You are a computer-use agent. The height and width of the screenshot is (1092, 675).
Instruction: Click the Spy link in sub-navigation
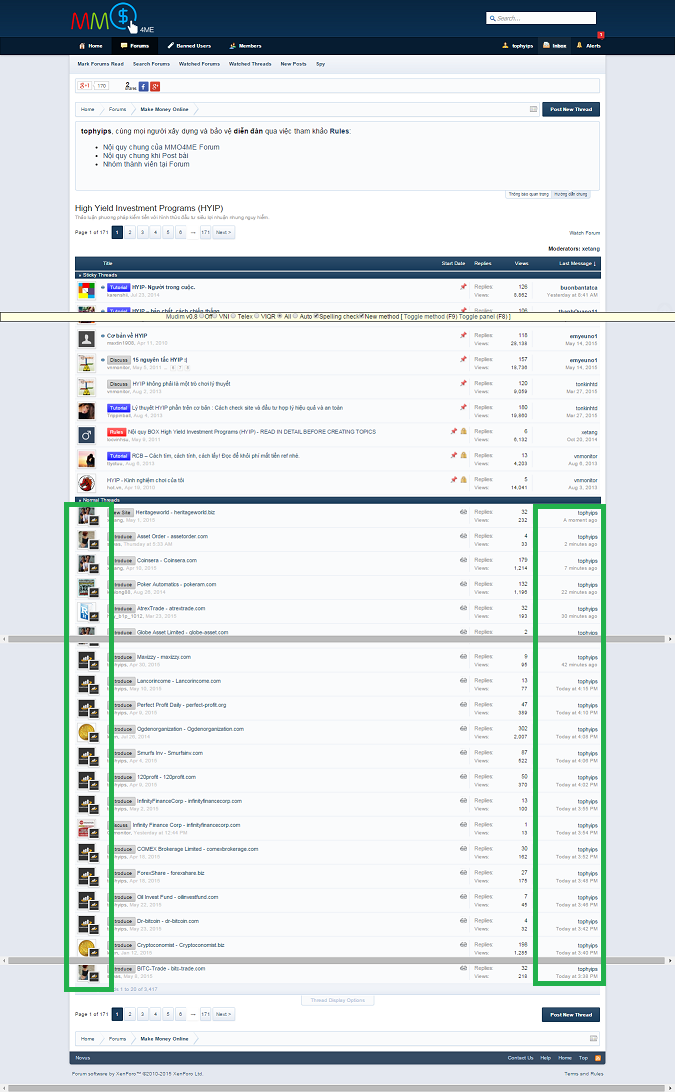pos(320,63)
